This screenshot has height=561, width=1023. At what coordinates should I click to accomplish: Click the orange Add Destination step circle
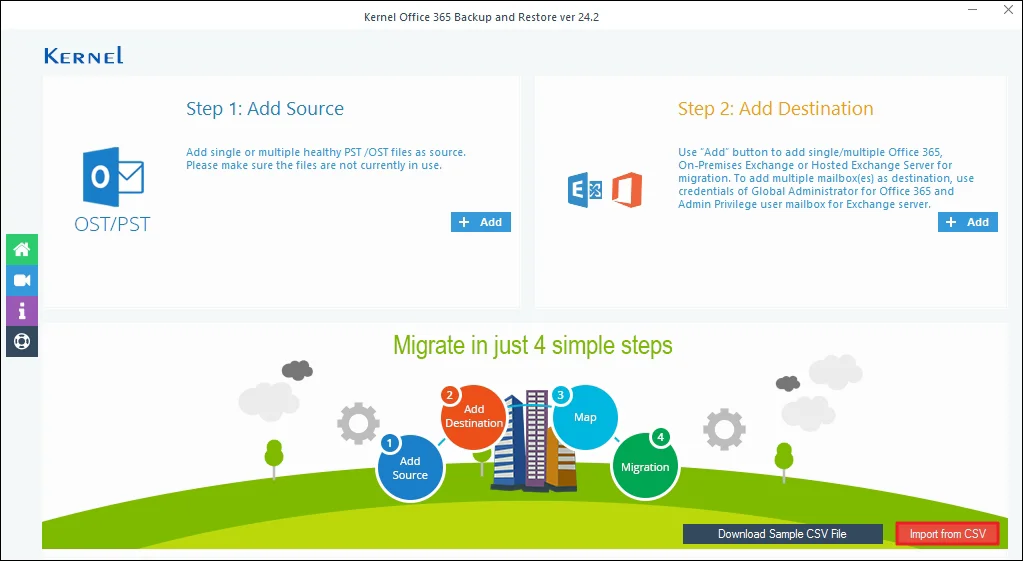pos(474,416)
